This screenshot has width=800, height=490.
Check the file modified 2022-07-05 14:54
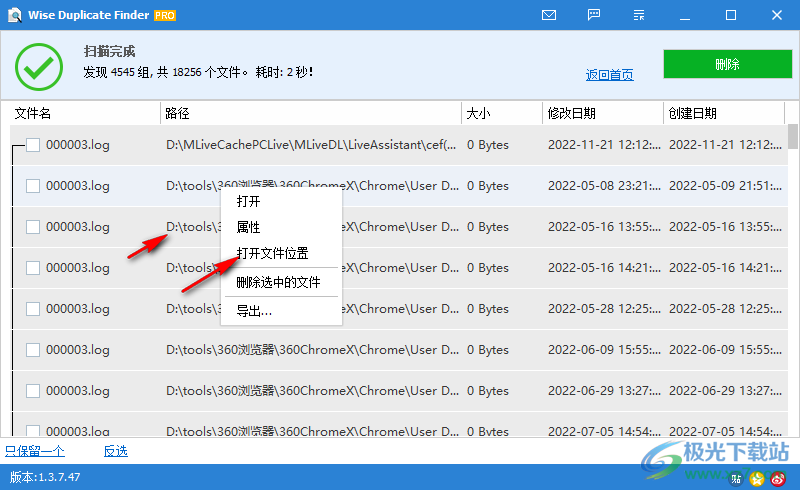(33, 431)
